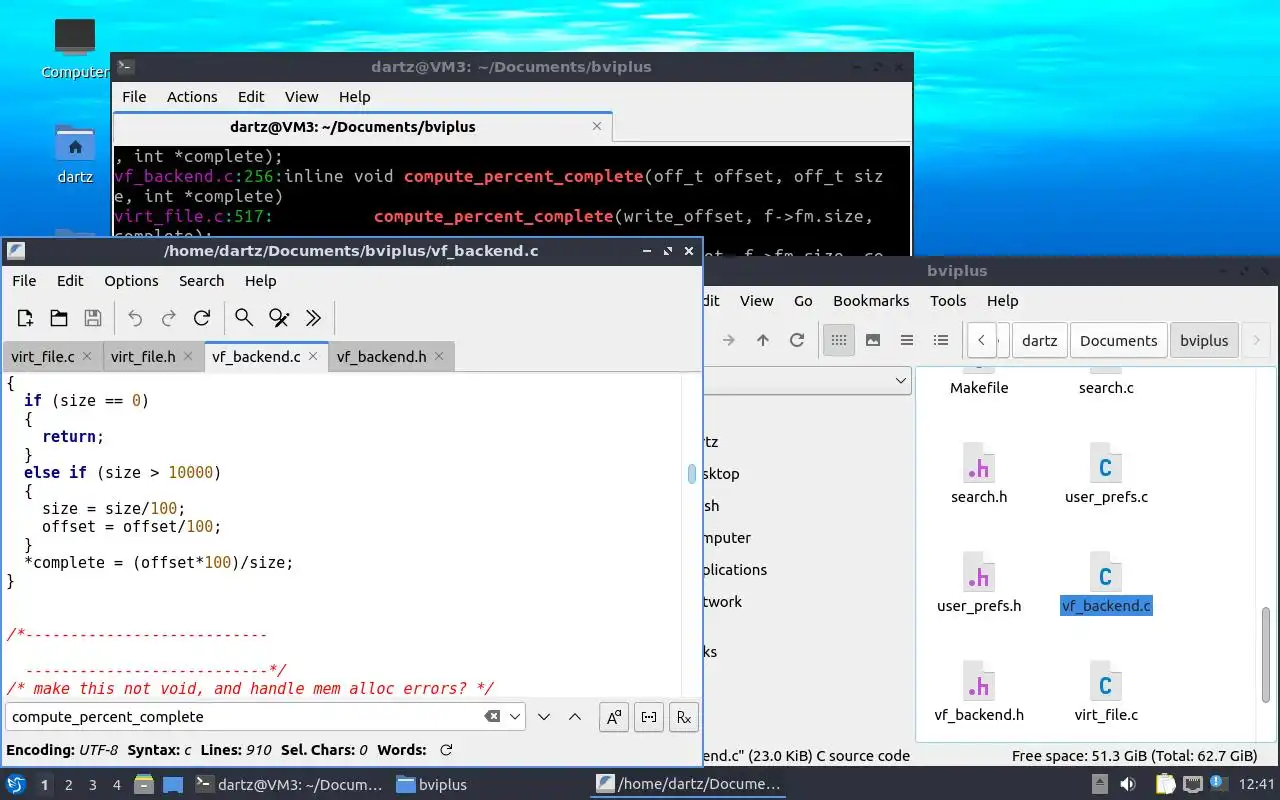
Task: Switch to vf_backend.h tab
Action: [381, 357]
